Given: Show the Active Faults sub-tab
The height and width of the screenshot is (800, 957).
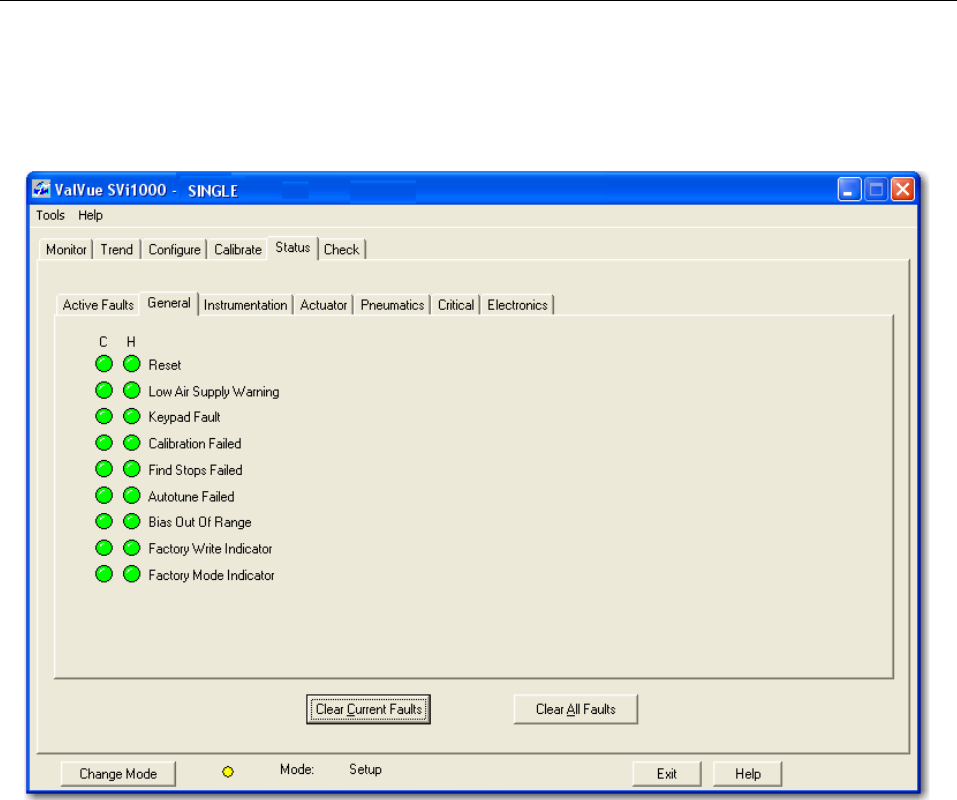Looking at the screenshot, I should point(98,305).
